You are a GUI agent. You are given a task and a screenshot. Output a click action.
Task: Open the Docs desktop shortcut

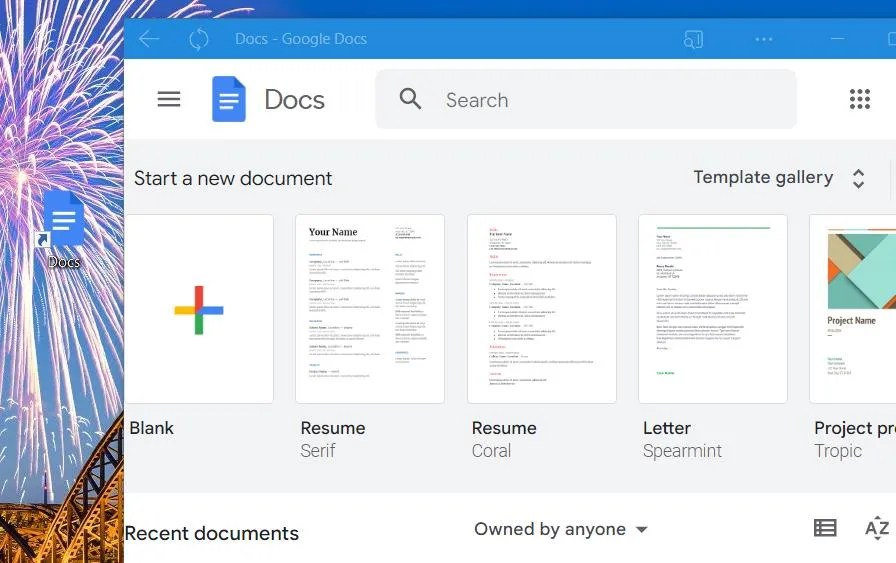(x=64, y=229)
